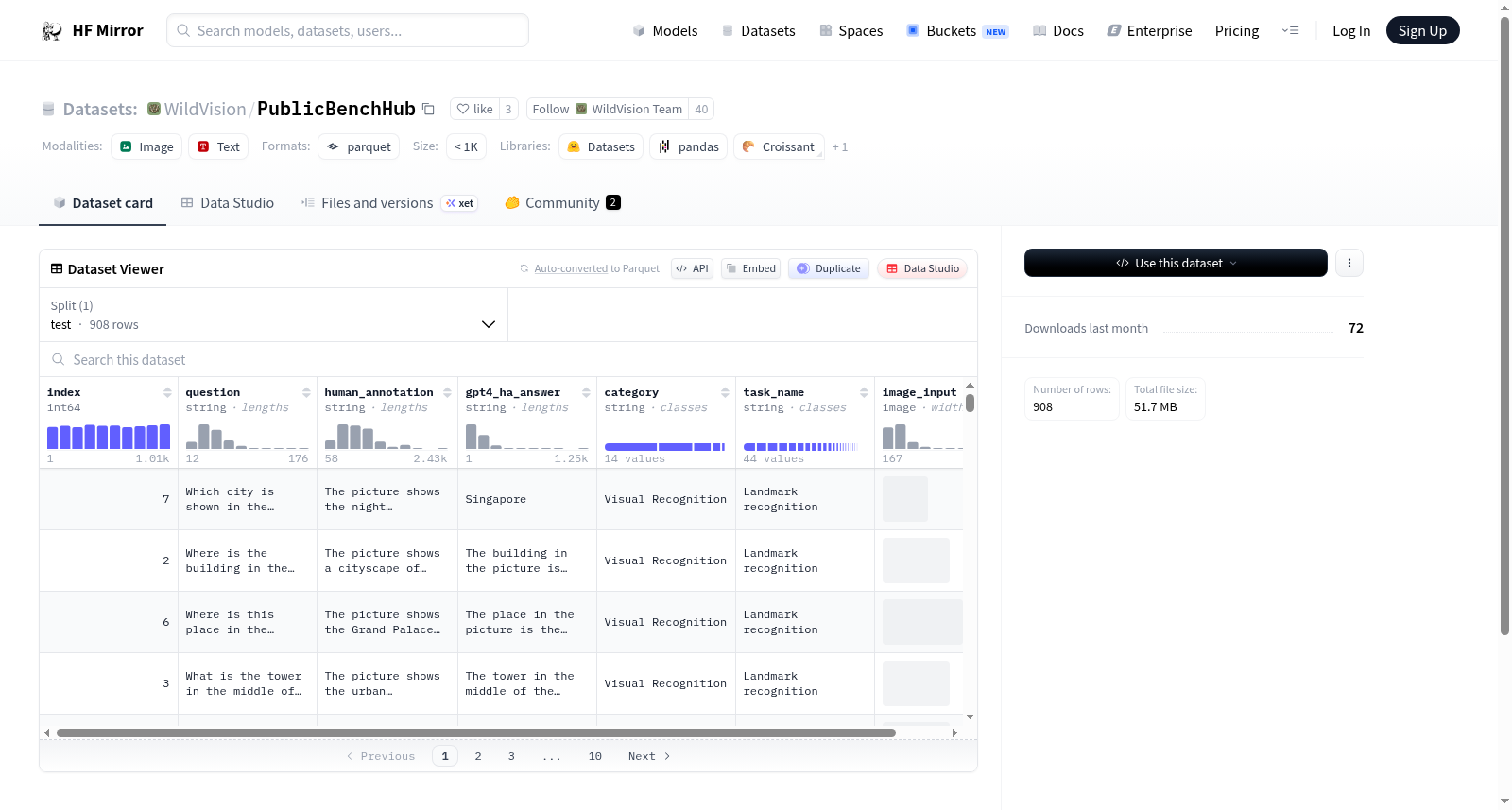Sort the index column using its sort arrows
This screenshot has height=810, width=1512.
(167, 392)
